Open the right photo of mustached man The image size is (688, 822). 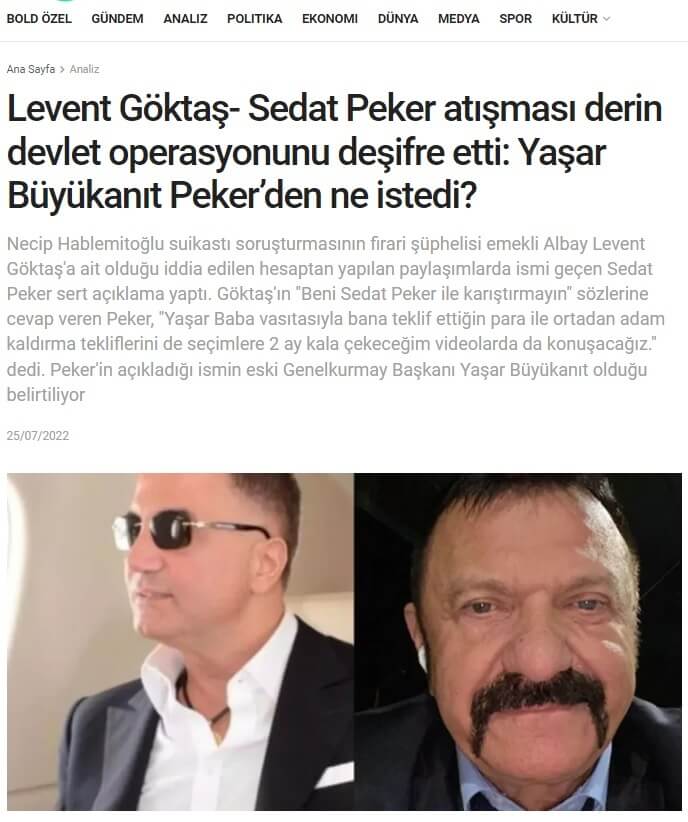tap(518, 642)
